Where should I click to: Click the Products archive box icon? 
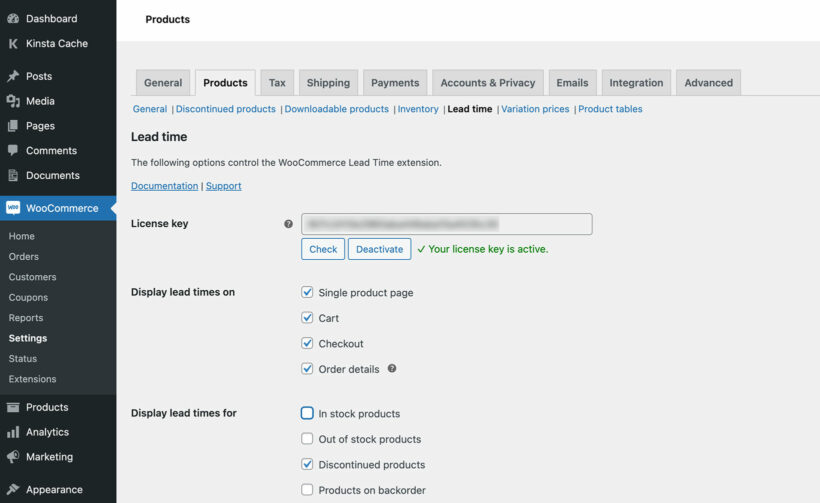coord(13,407)
